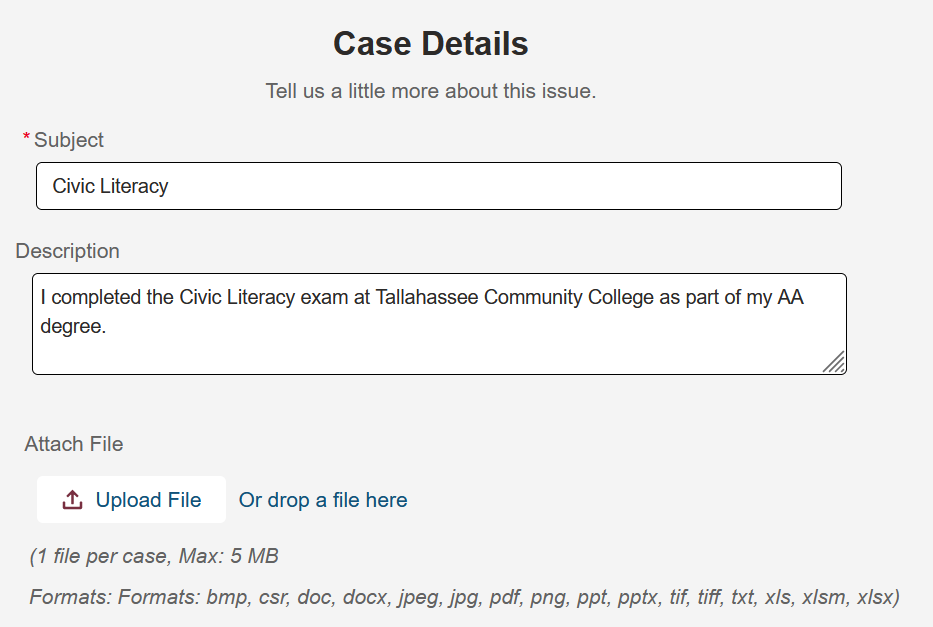Click the Case Details heading

click(x=430, y=44)
